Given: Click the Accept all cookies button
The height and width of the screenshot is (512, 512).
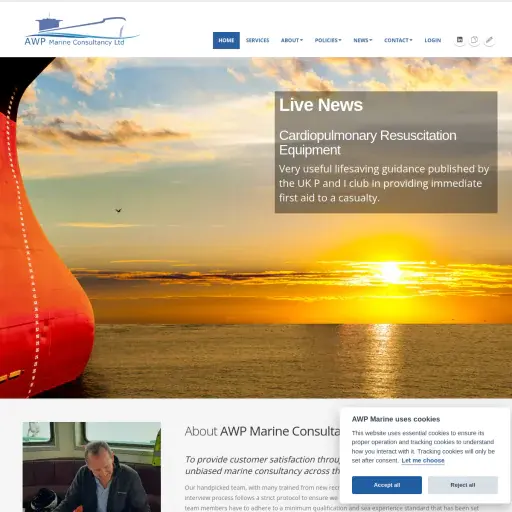Looking at the screenshot, I should tap(387, 485).
